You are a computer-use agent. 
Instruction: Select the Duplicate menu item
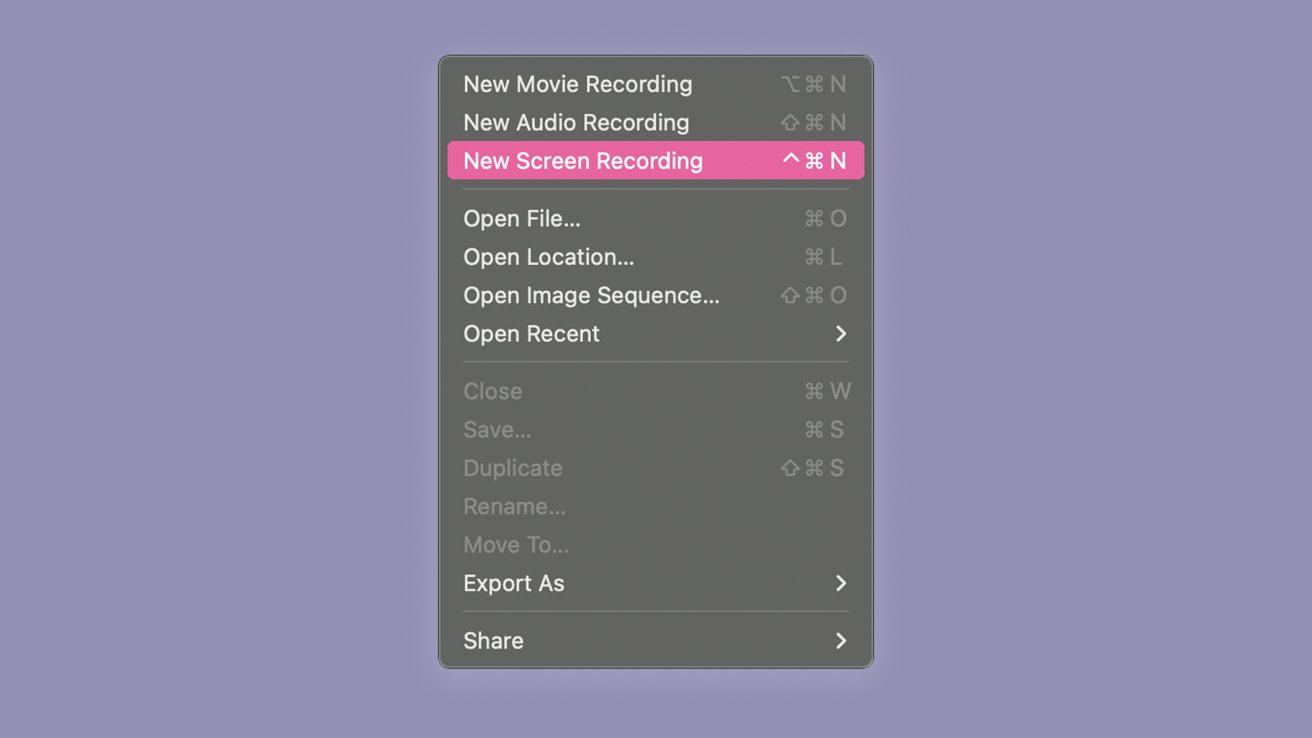[x=512, y=468]
